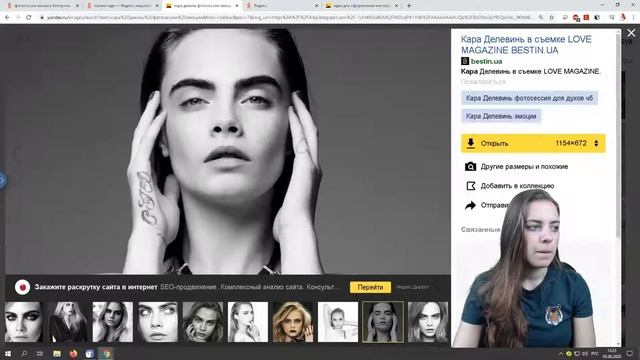Screen dimensions: 640x360
Task: Open Другие размеры и похожие link
Action: [524, 167]
